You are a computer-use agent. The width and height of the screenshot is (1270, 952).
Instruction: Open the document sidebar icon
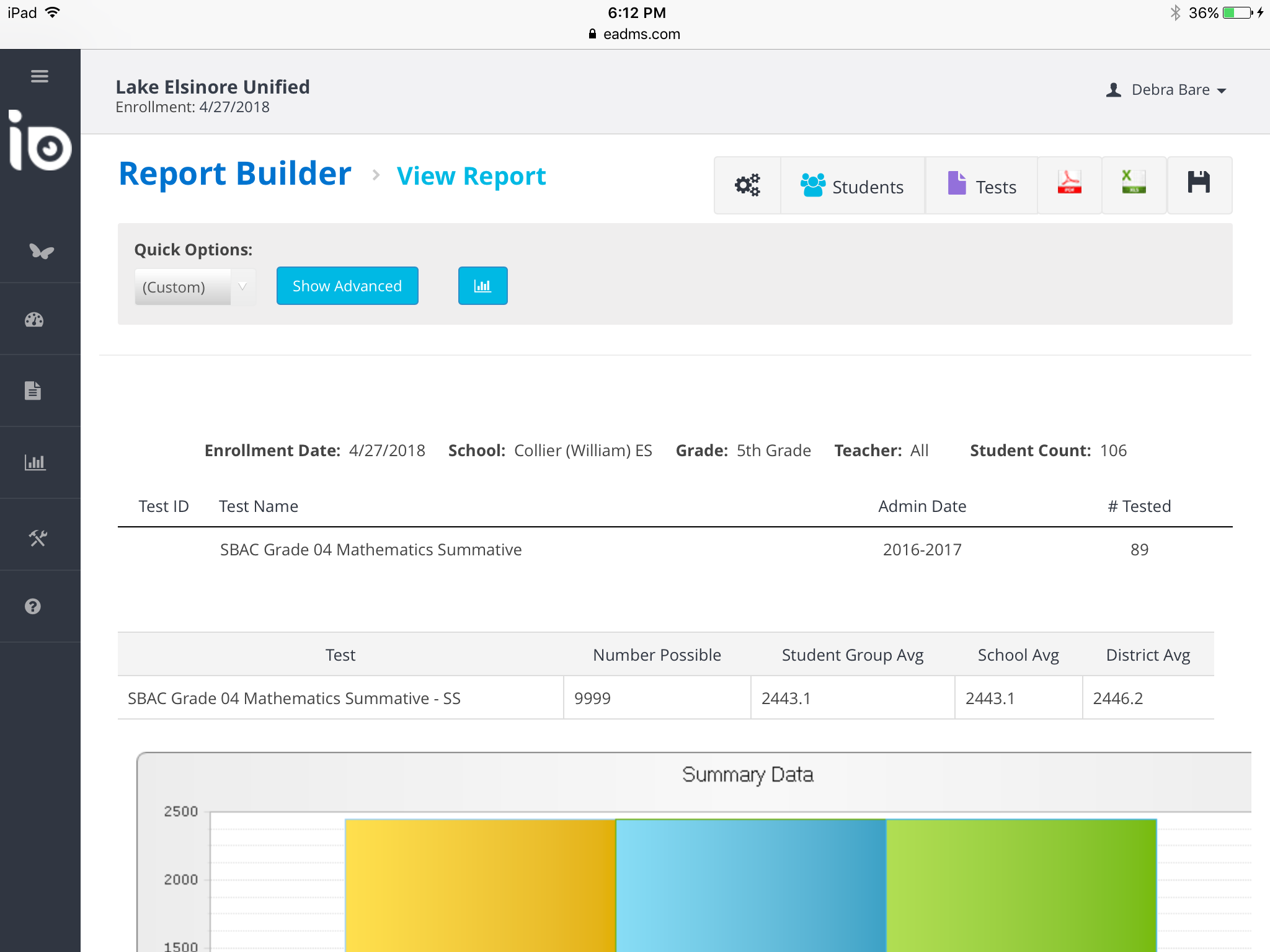(33, 390)
